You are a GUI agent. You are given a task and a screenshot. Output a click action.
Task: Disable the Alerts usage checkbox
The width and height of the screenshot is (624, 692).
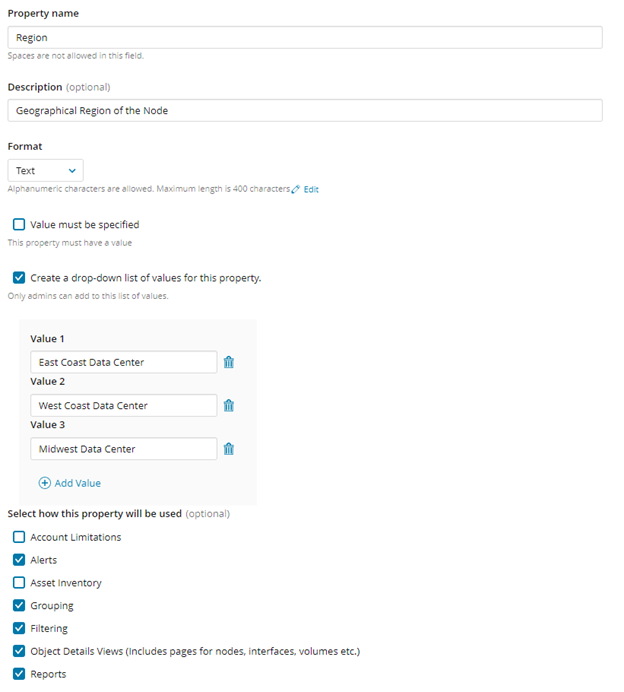pyautogui.click(x=19, y=560)
